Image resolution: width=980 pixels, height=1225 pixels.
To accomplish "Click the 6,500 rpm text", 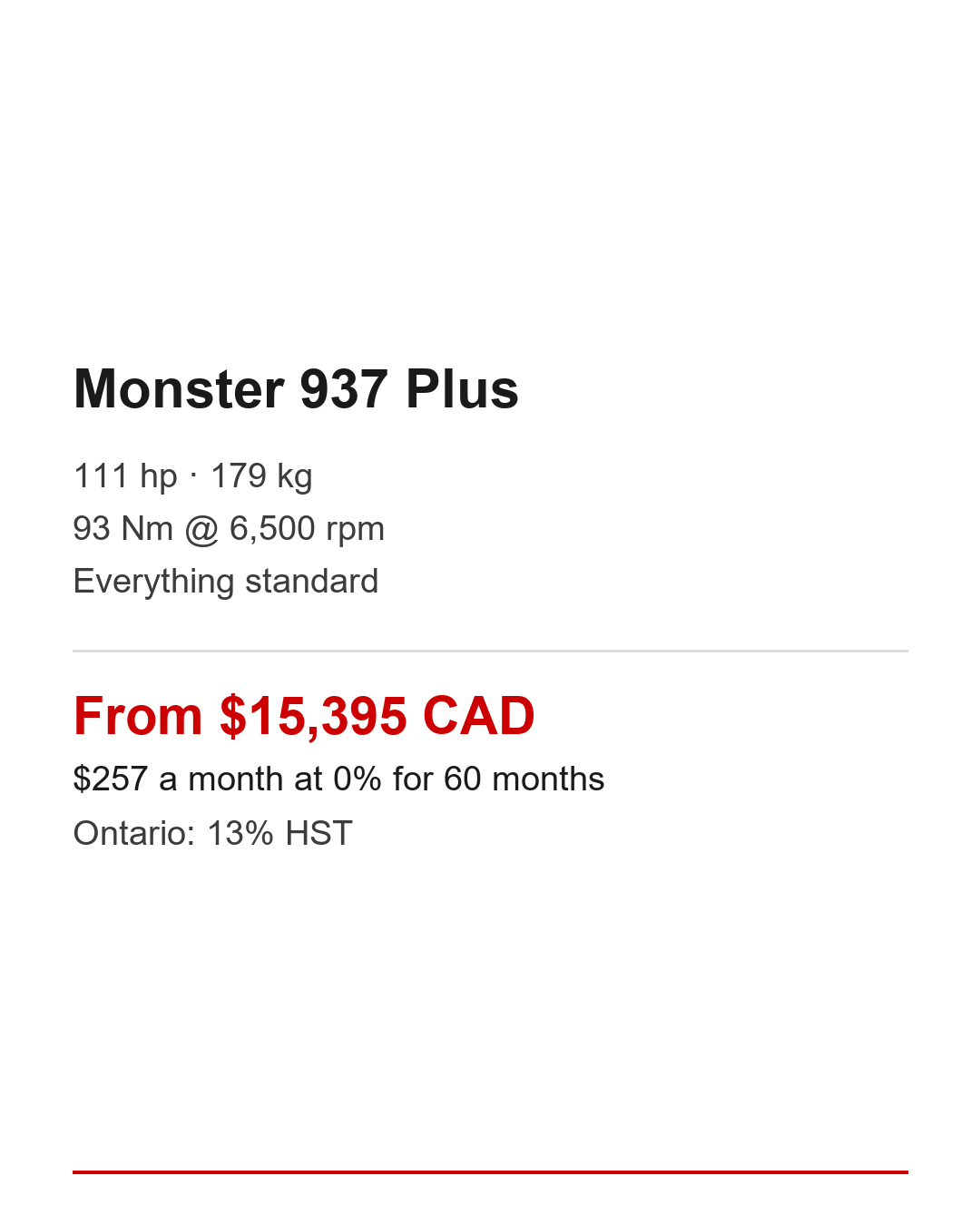I will 307,528.
